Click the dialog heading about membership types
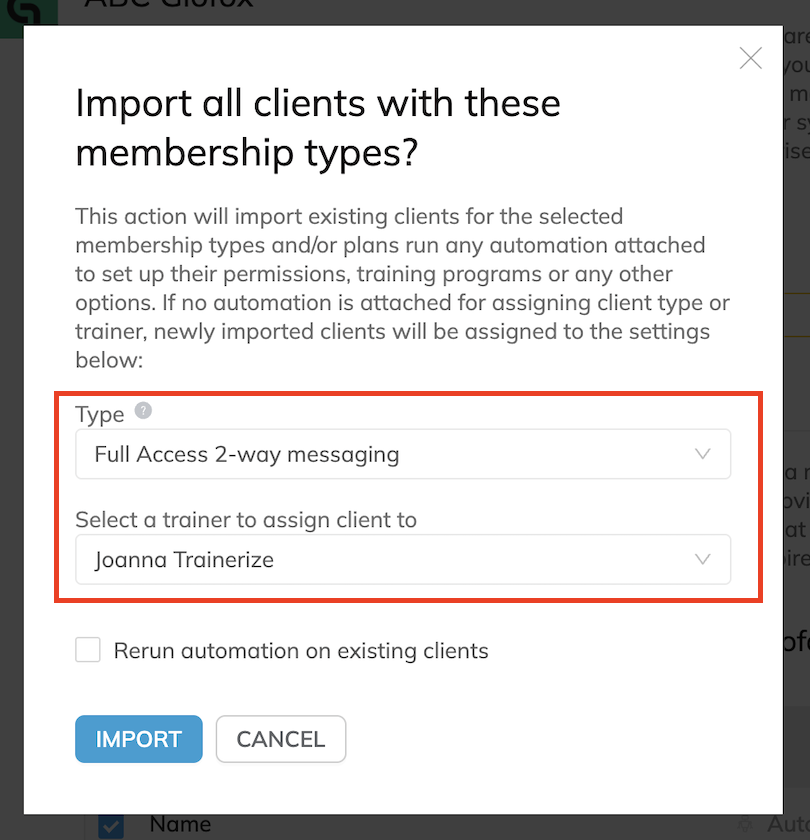The height and width of the screenshot is (840, 810). [x=318, y=128]
